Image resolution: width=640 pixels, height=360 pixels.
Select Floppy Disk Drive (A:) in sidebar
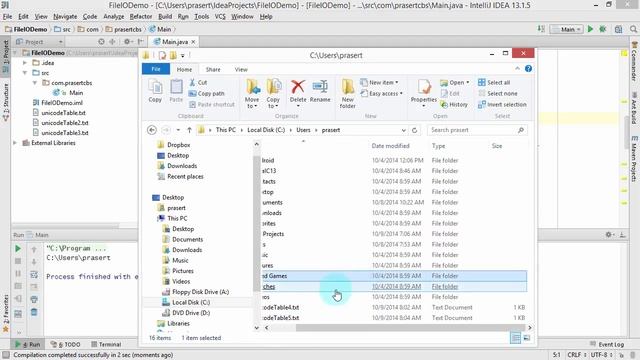click(200, 292)
